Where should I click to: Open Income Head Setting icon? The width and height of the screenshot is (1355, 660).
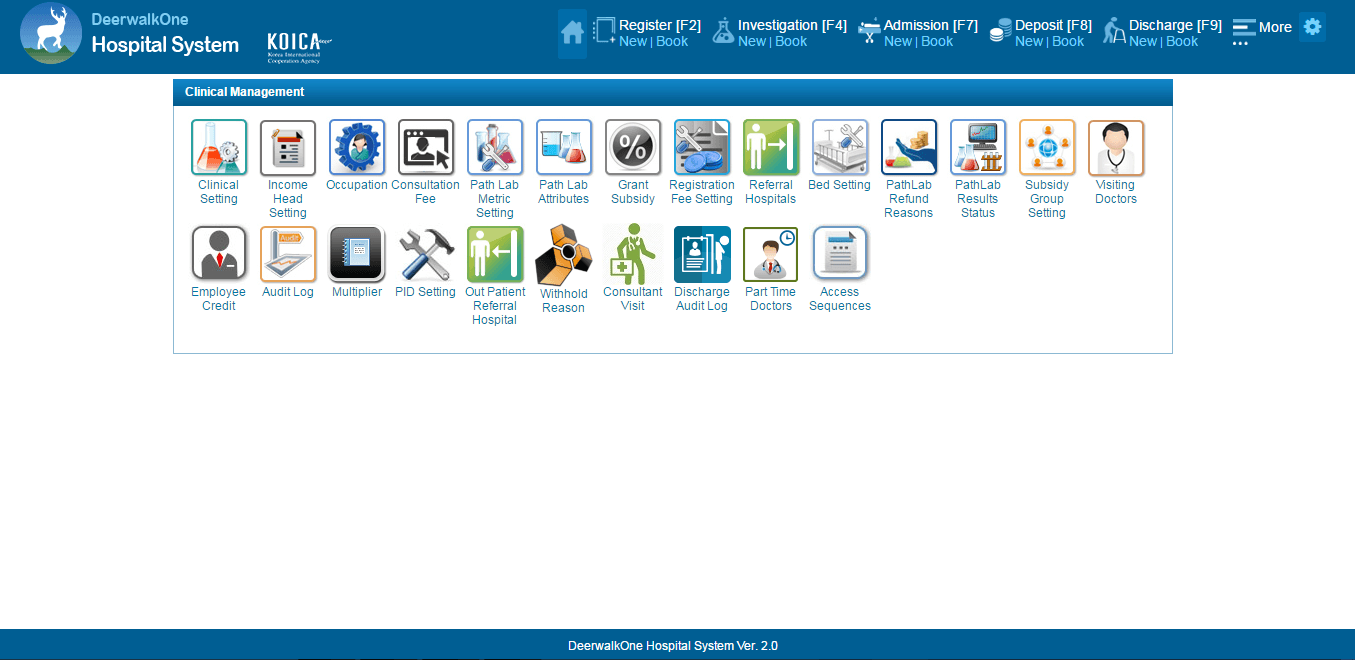pos(288,148)
